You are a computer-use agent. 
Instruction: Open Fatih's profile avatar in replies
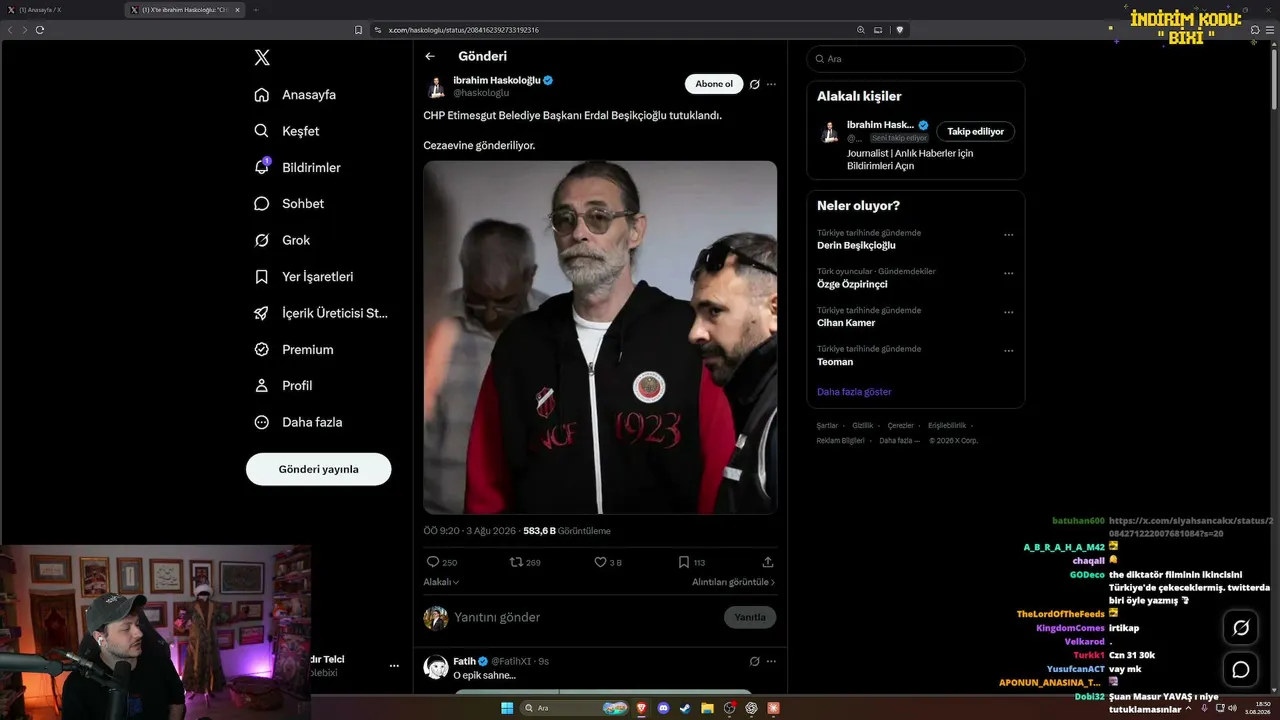point(436,667)
